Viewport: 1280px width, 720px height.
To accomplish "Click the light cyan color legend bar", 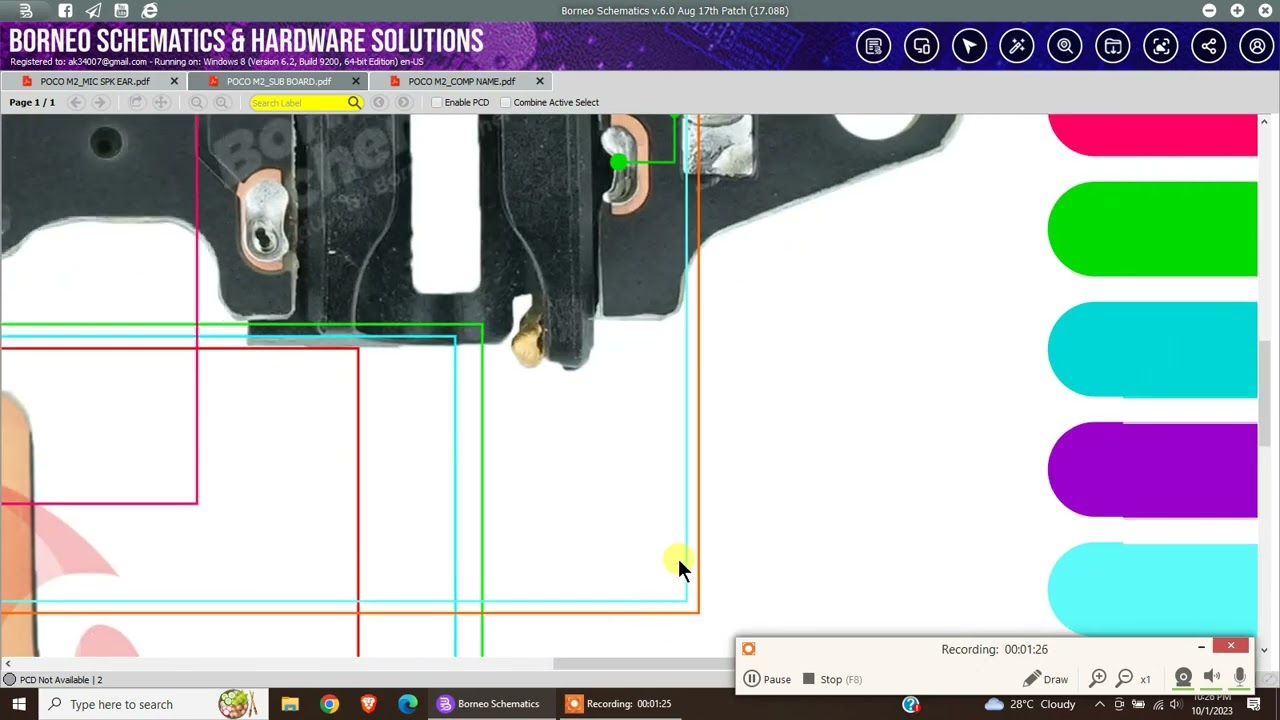I will pyautogui.click(x=1152, y=589).
